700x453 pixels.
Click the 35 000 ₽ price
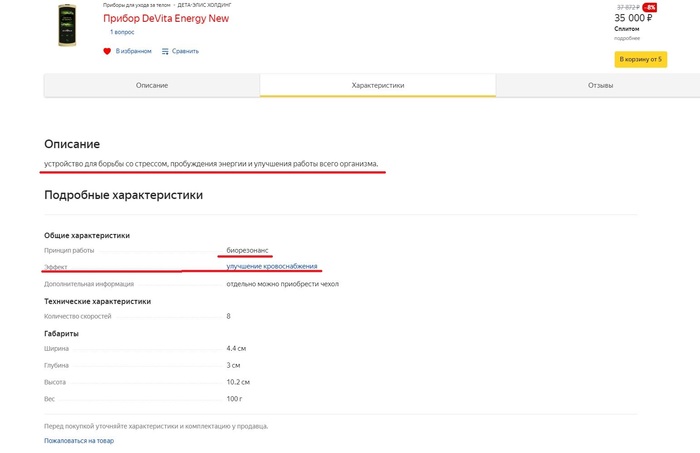coord(633,18)
